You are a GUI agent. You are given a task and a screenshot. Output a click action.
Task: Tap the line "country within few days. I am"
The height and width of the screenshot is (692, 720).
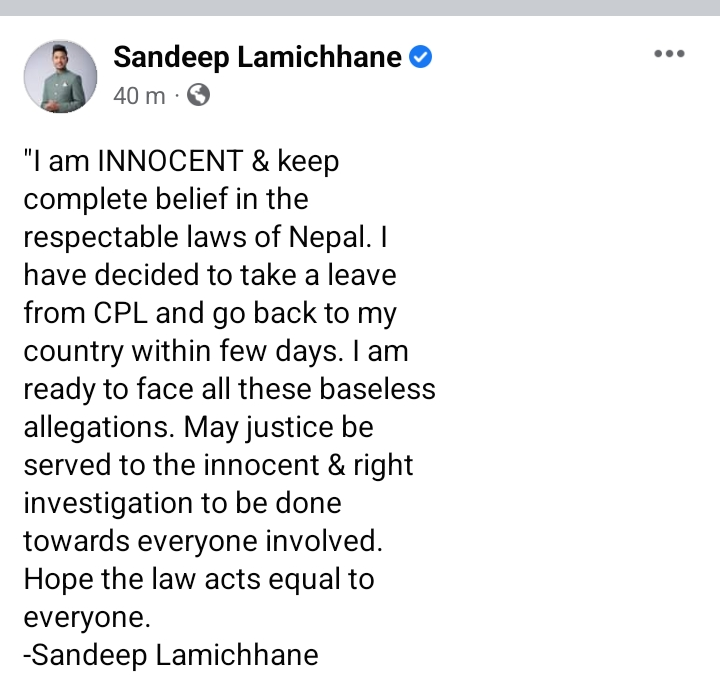pyautogui.click(x=215, y=351)
